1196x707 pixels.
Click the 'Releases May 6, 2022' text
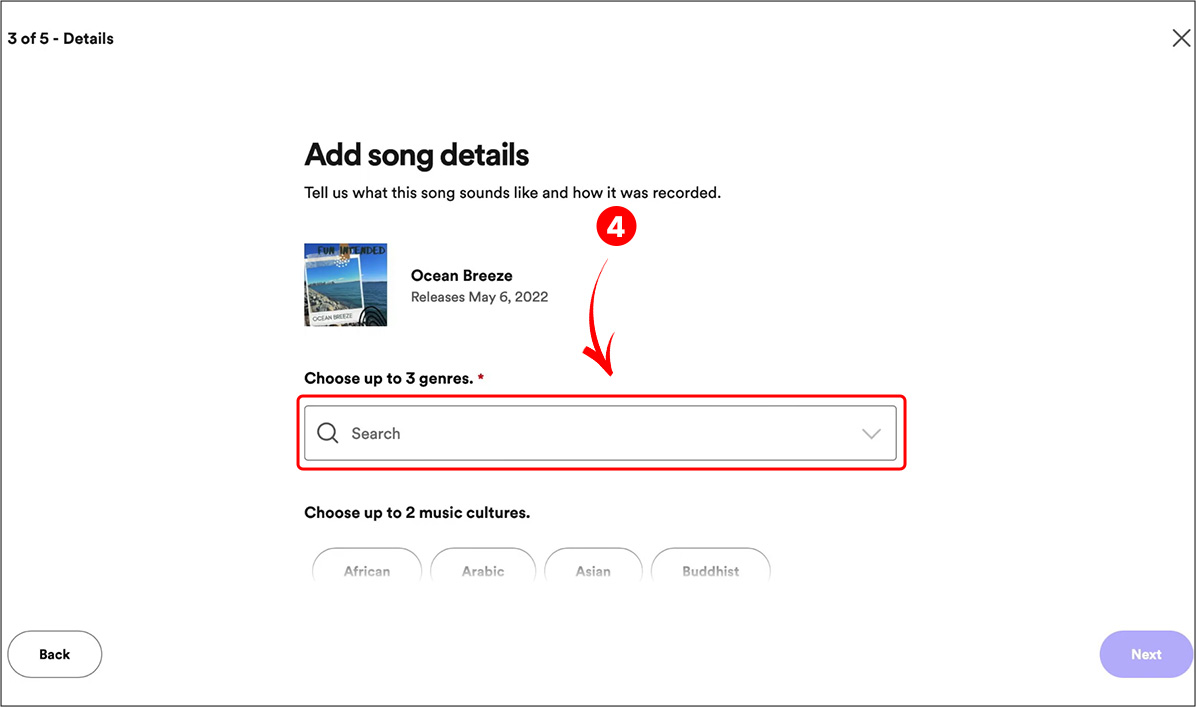point(480,297)
